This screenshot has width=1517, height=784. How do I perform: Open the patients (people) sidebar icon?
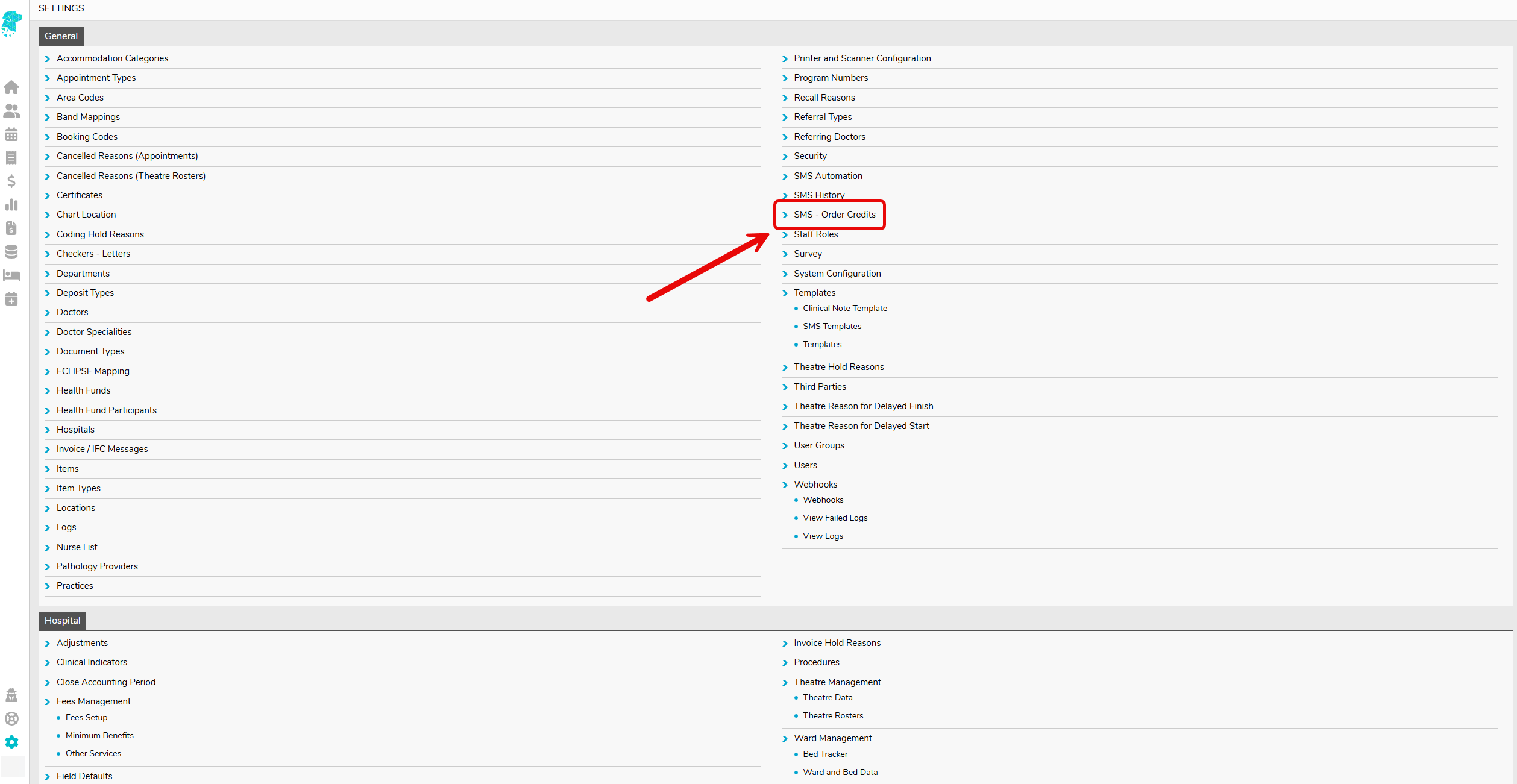(11, 111)
